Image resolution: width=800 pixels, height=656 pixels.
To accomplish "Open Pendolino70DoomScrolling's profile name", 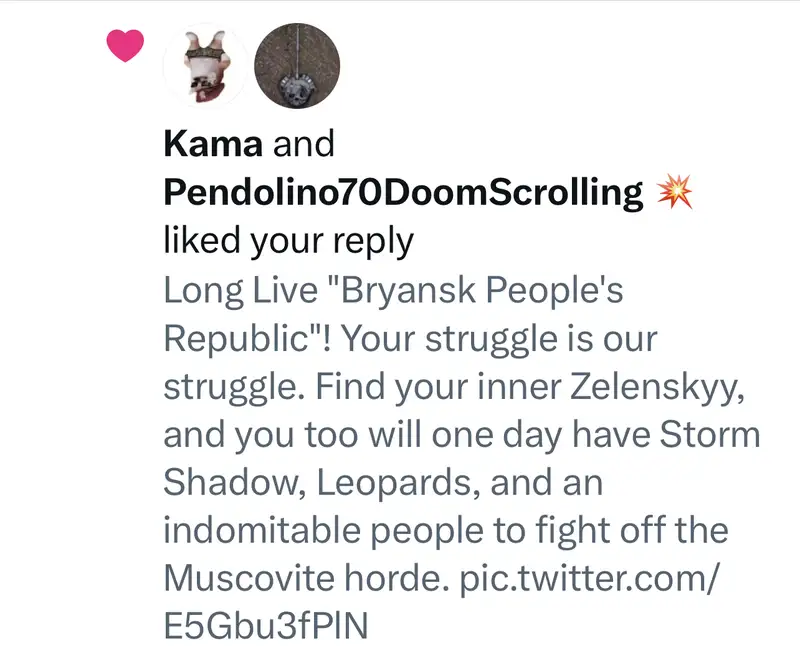I will (x=403, y=193).
